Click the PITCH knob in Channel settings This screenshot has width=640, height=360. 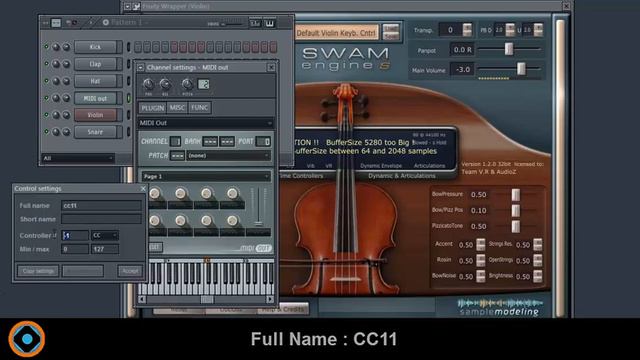coord(187,84)
